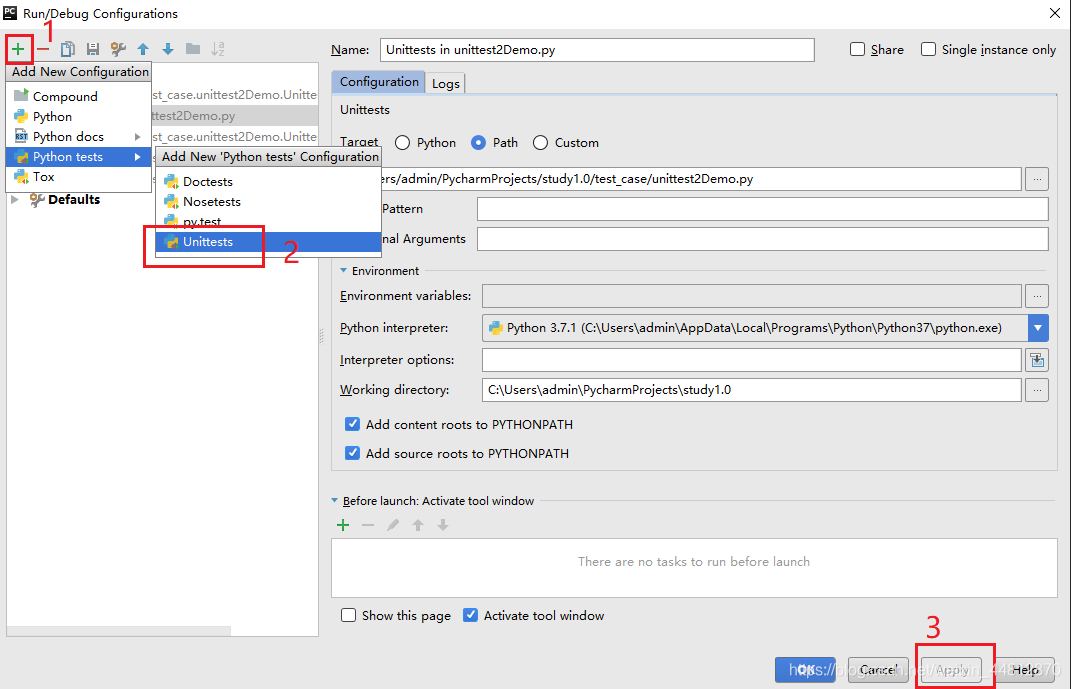
Task: Choose Python configuration type
Action: pyautogui.click(x=79, y=117)
